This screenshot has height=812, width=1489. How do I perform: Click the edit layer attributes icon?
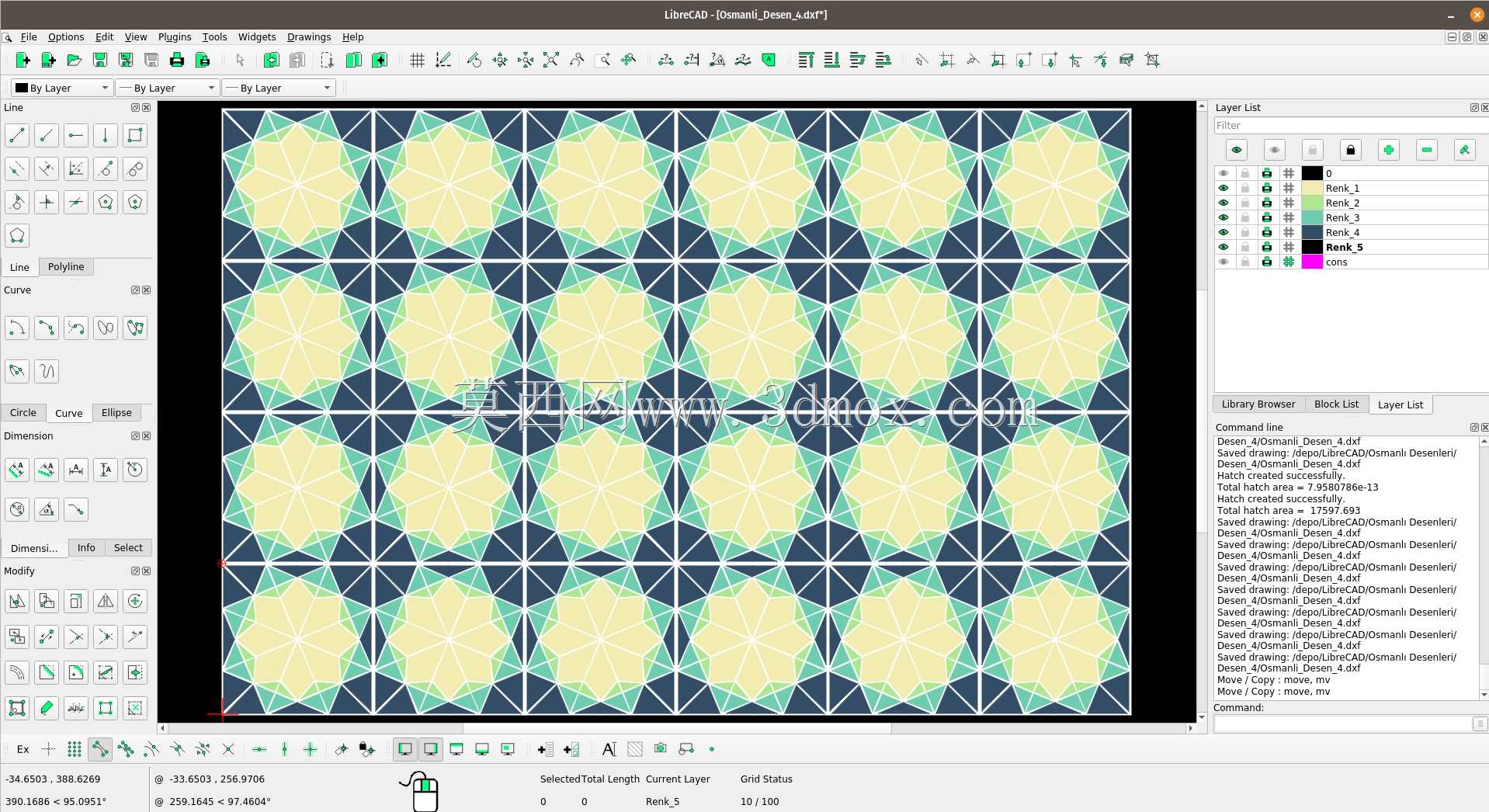click(x=1464, y=150)
